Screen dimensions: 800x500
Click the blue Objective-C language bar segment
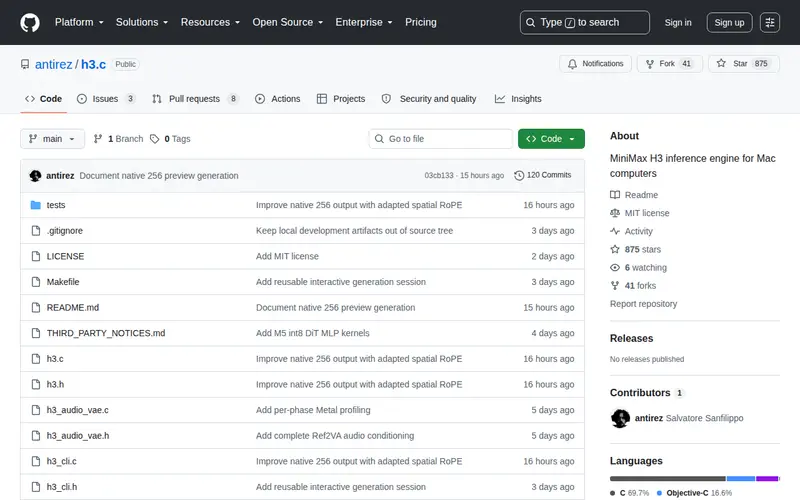741,479
